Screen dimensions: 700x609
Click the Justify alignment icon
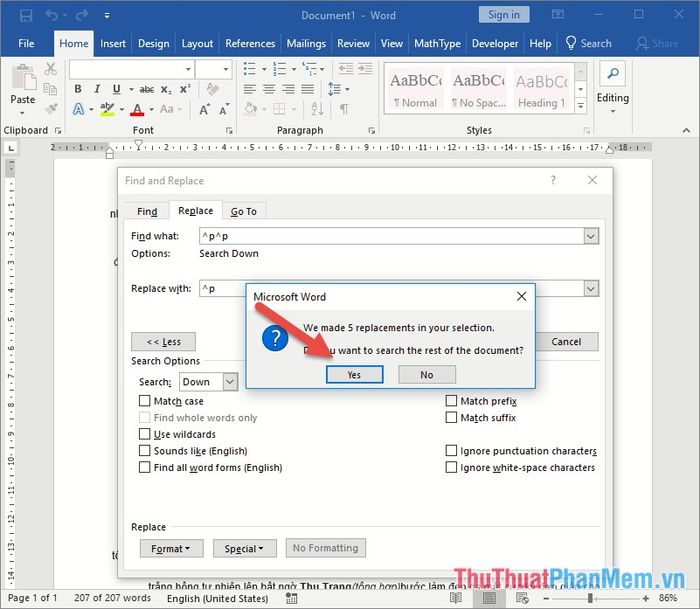(308, 89)
